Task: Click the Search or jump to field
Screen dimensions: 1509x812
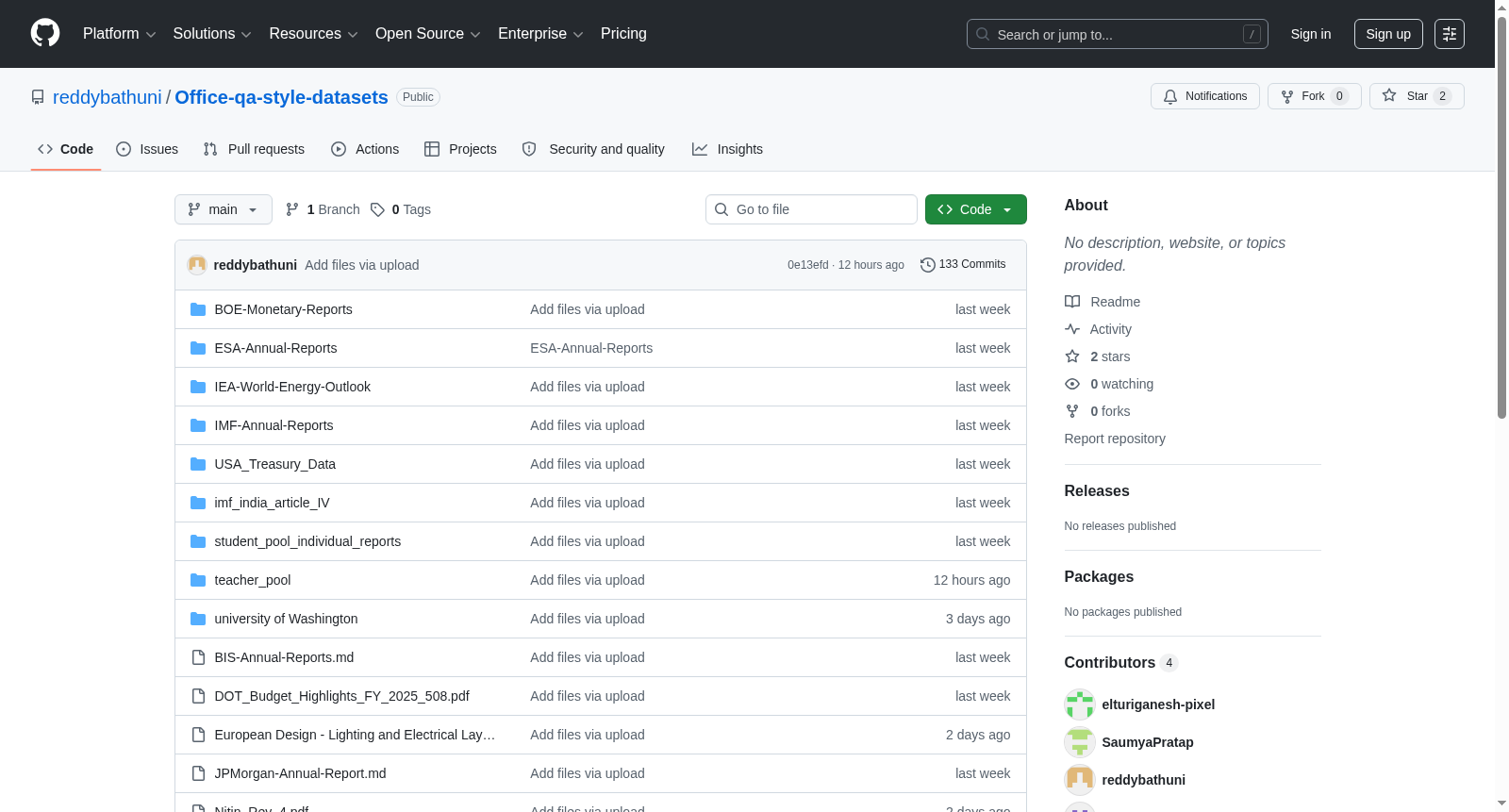Action: pos(1117,34)
